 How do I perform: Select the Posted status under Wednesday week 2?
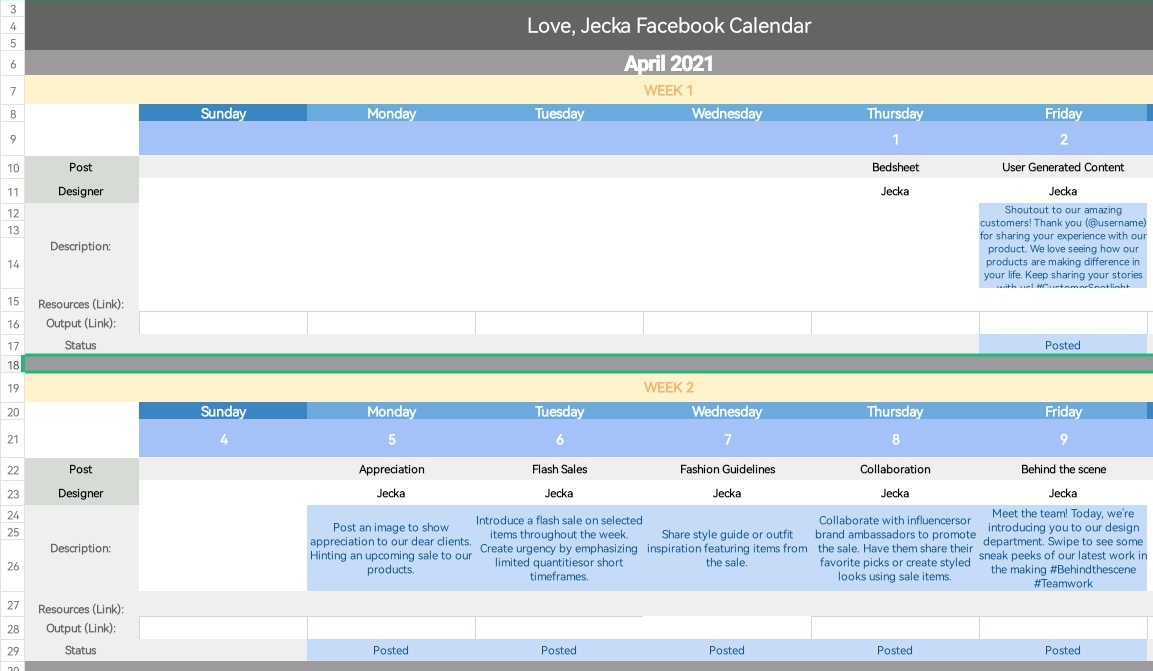pos(727,650)
